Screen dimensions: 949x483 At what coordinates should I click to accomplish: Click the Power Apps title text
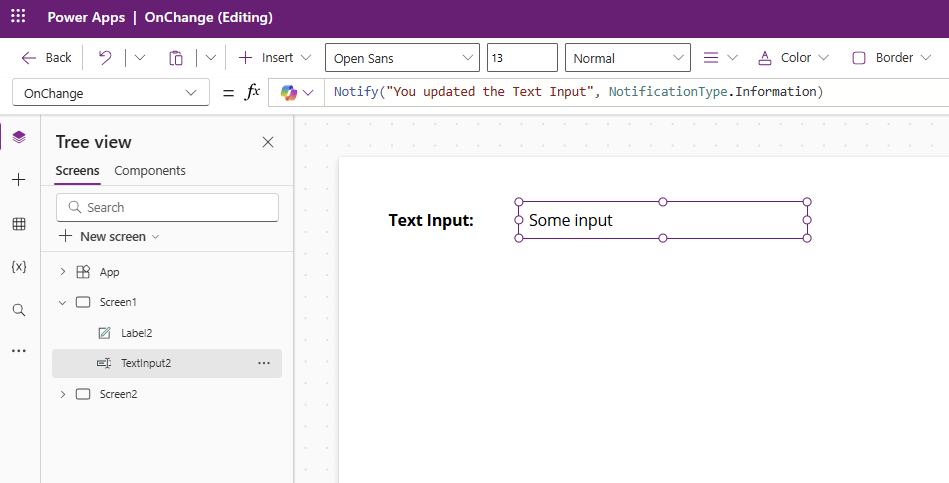(86, 18)
